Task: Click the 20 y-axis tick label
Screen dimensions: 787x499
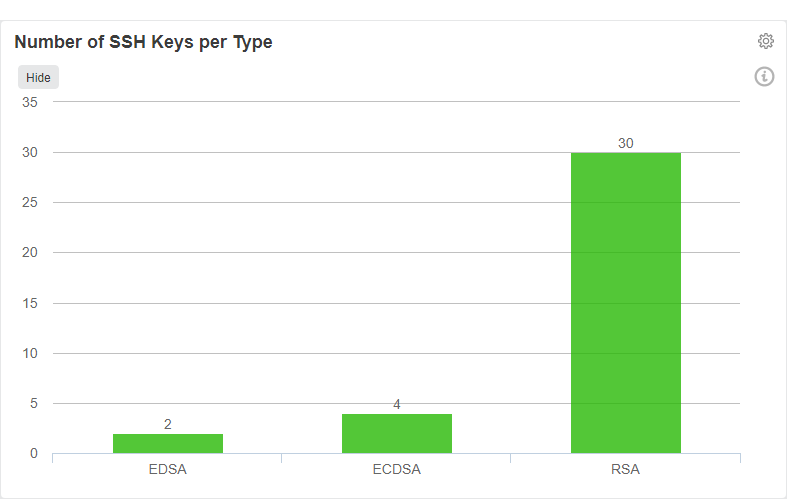Action: (29, 252)
